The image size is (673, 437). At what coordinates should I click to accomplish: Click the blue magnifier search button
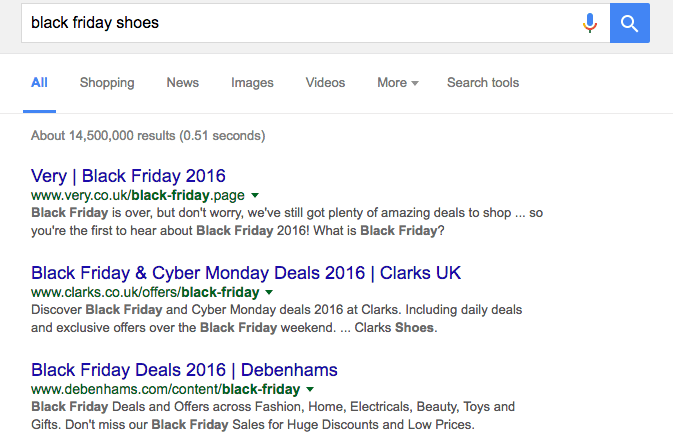(629, 23)
